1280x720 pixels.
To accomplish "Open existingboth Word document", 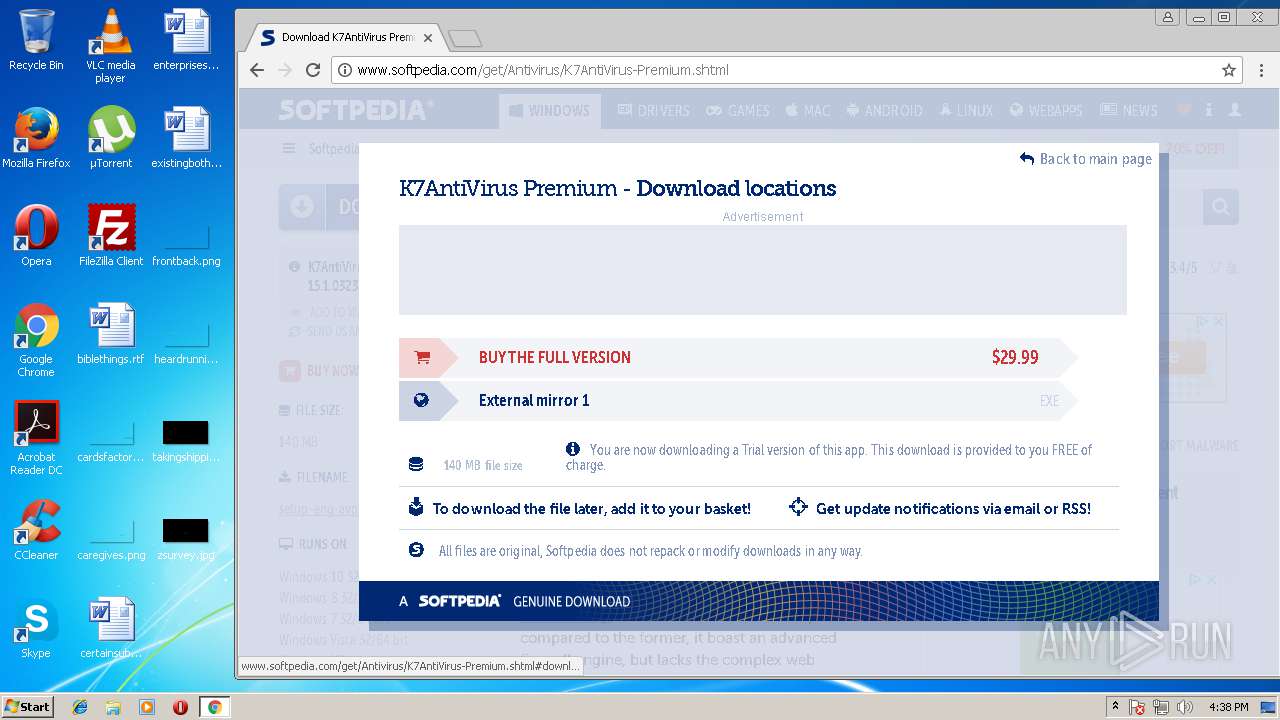I will point(186,137).
